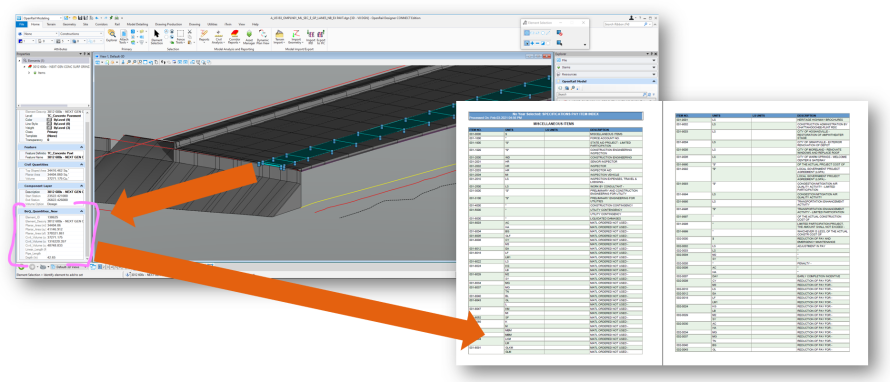Expand the Resources section in Explorer

606,74
